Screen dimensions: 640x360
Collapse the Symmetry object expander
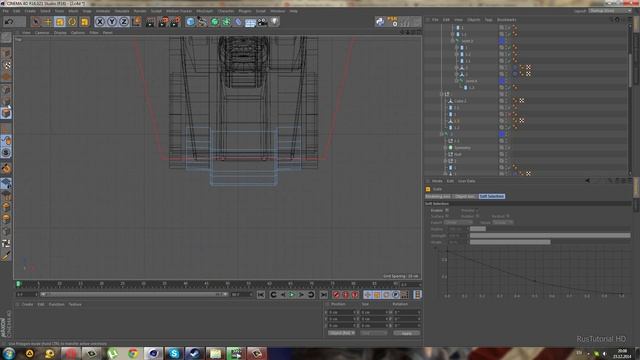(445, 148)
